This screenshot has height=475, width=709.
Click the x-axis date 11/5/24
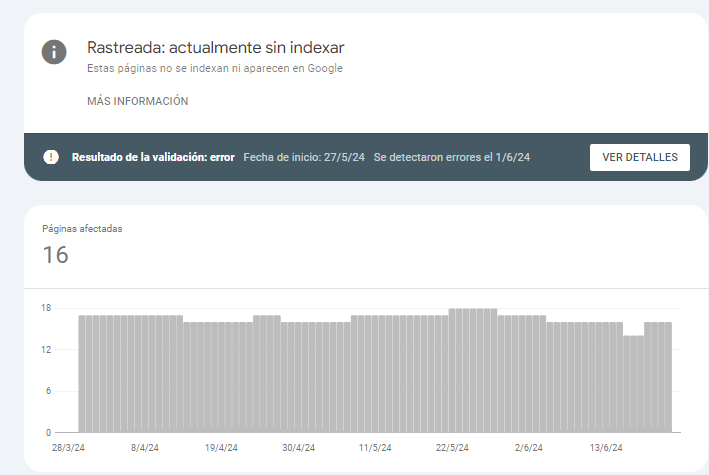pos(375,448)
